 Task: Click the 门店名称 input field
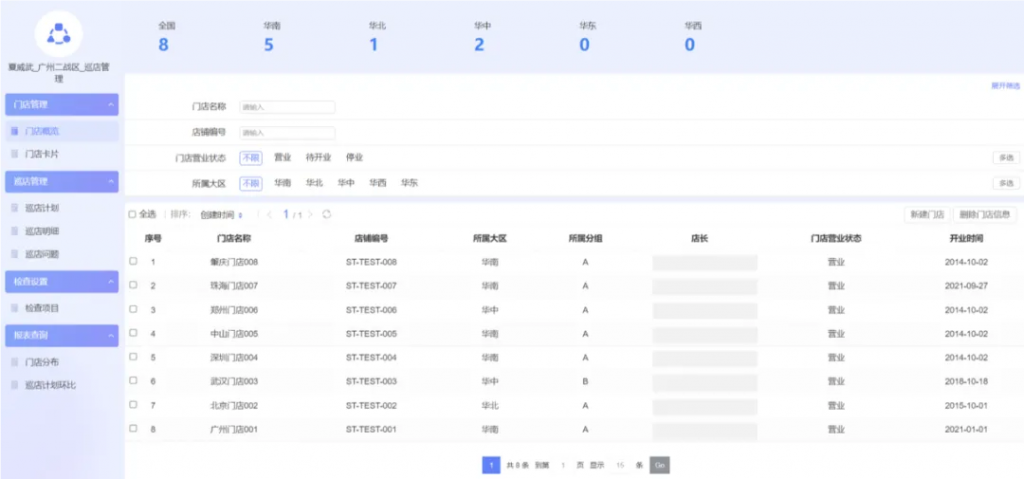[x=286, y=106]
